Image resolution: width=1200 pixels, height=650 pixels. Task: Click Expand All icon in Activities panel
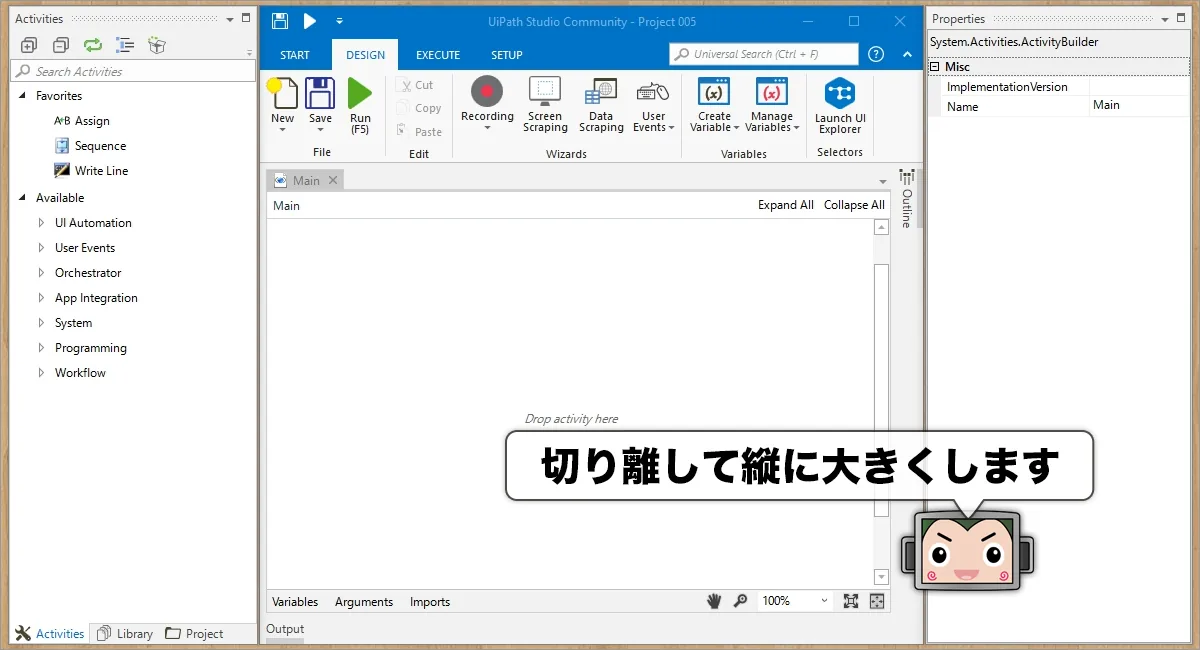point(28,45)
